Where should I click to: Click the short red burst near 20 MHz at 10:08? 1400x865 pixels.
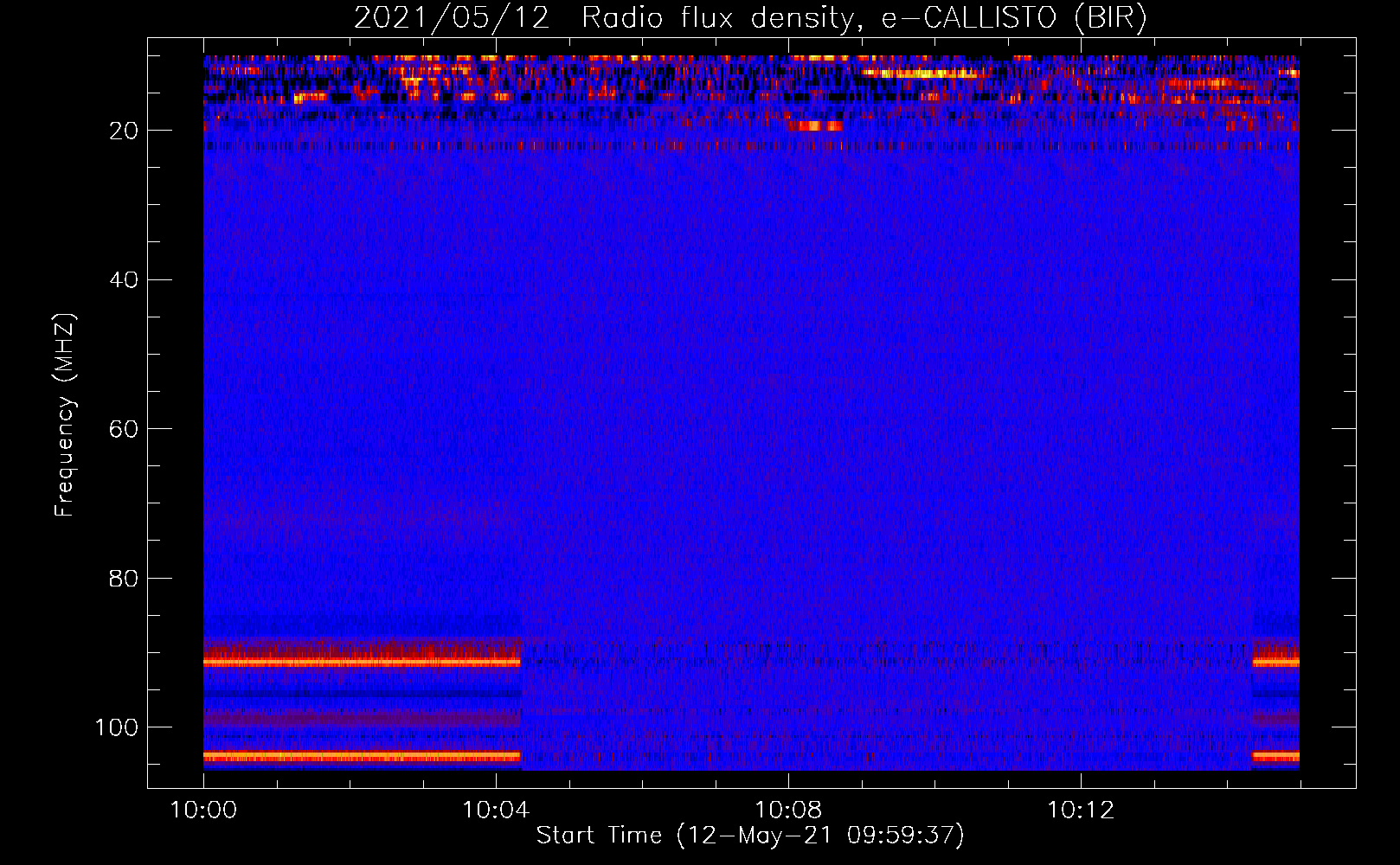[814, 125]
